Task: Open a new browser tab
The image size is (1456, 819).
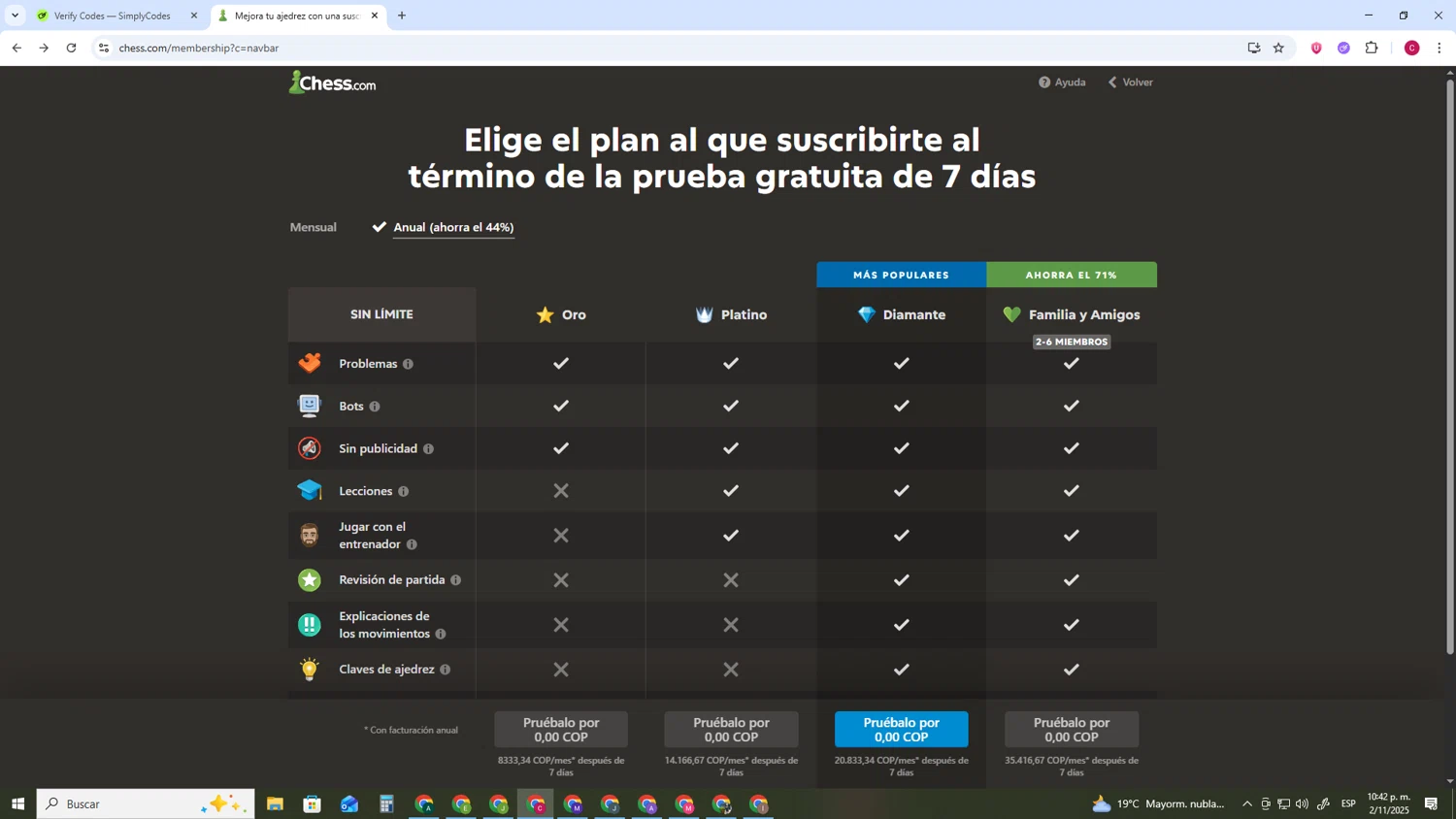Action: coord(402,16)
